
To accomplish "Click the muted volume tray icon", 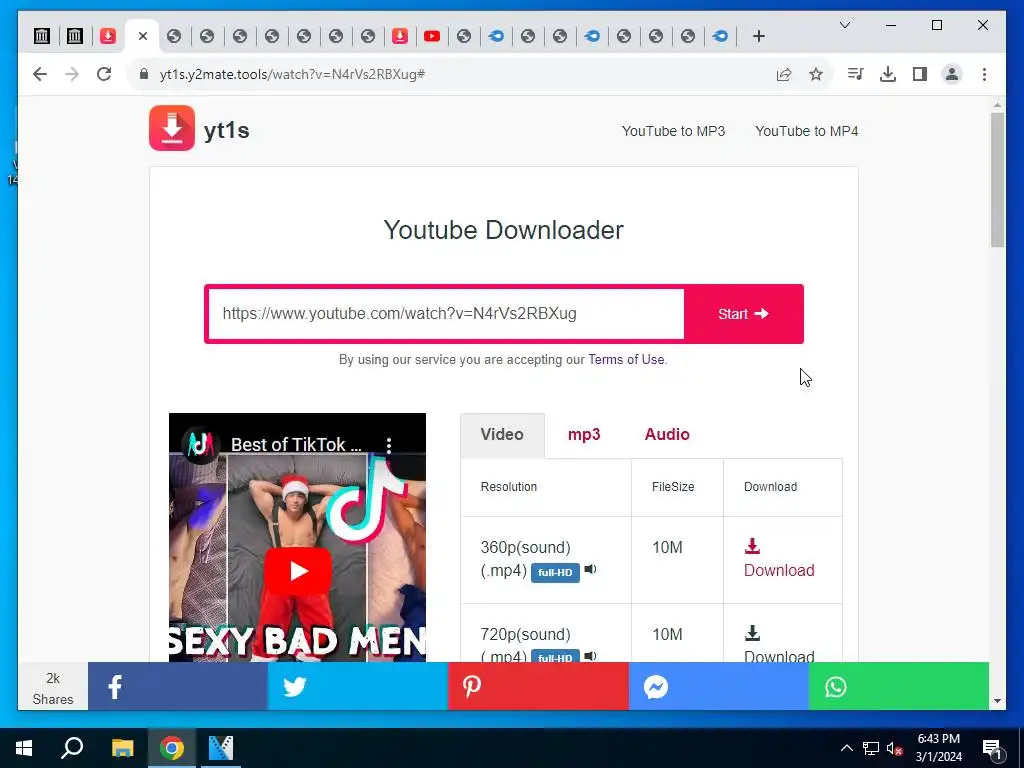I will point(894,748).
